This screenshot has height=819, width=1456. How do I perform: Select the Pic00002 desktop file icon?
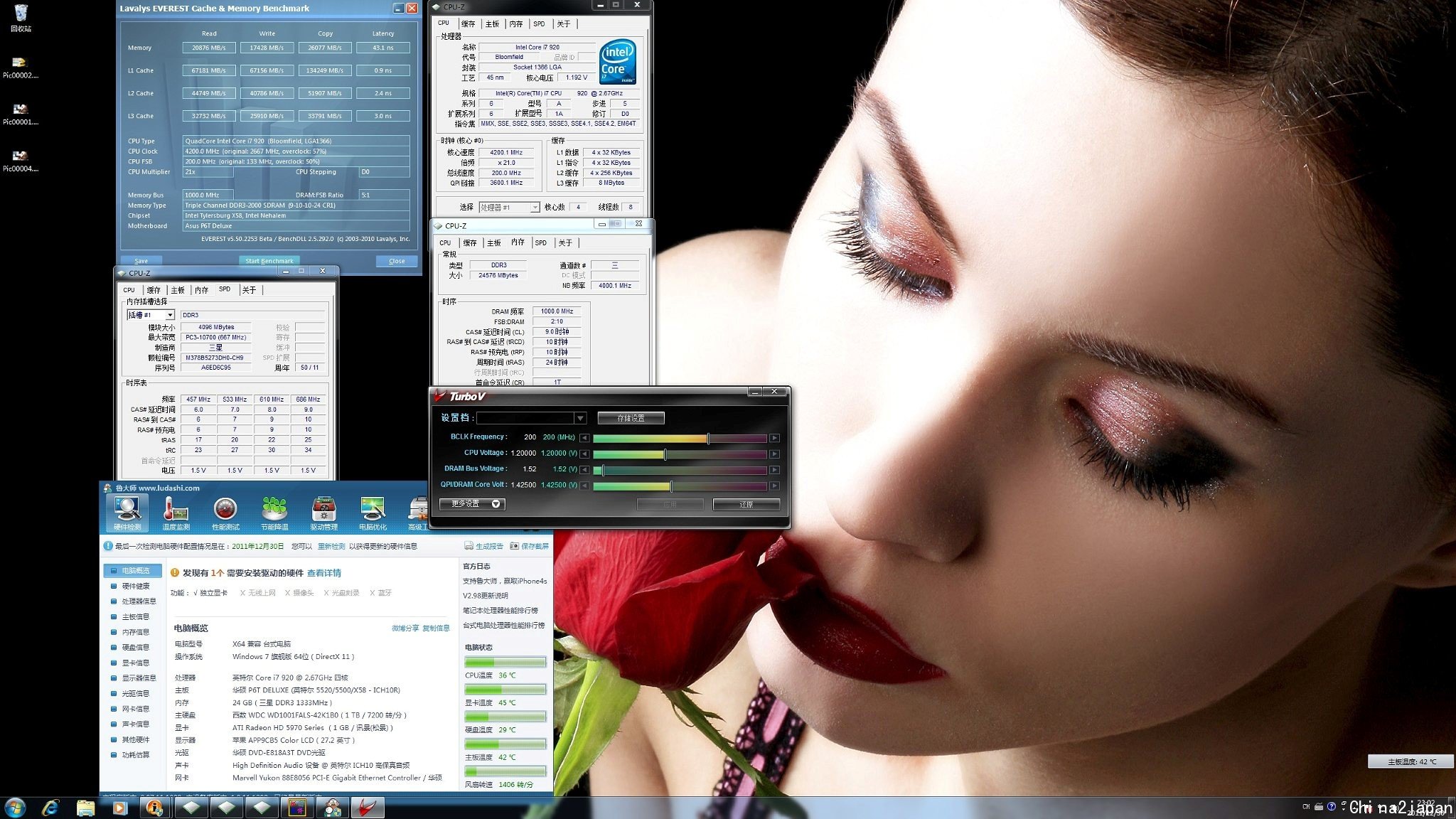point(21,68)
